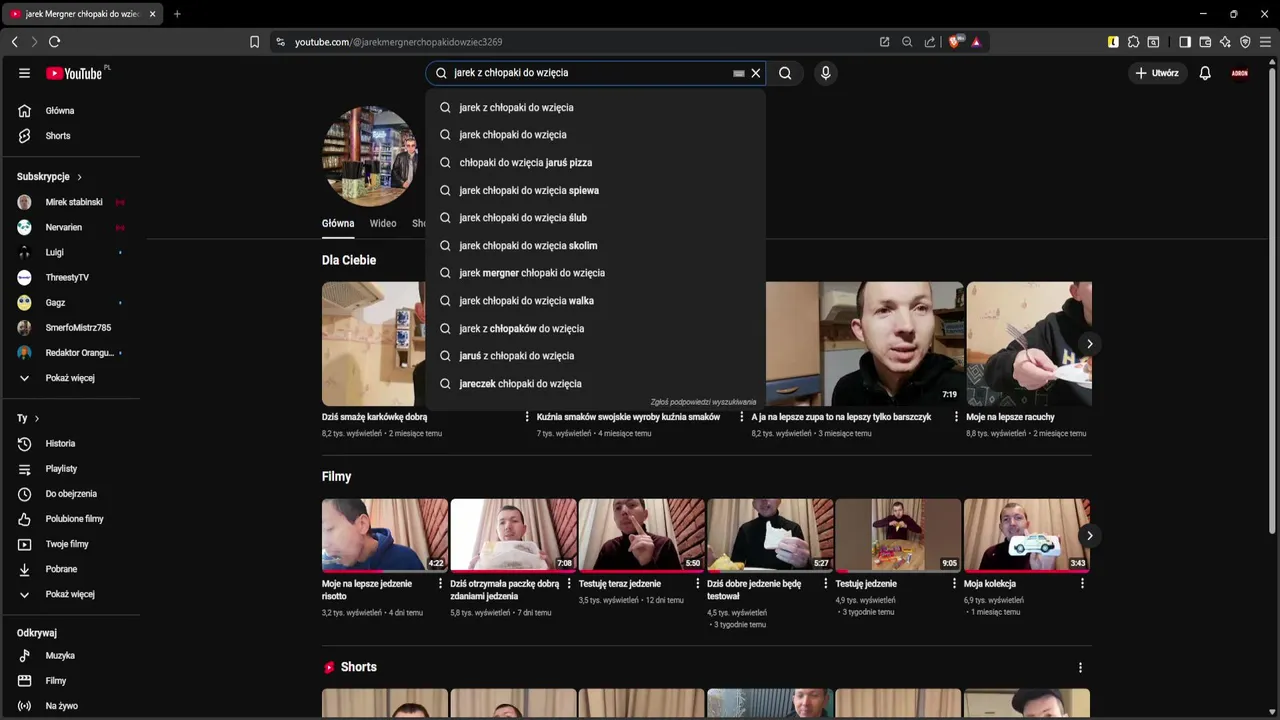Start voice search with microphone icon
This screenshot has width=1280, height=720.
[x=825, y=73]
